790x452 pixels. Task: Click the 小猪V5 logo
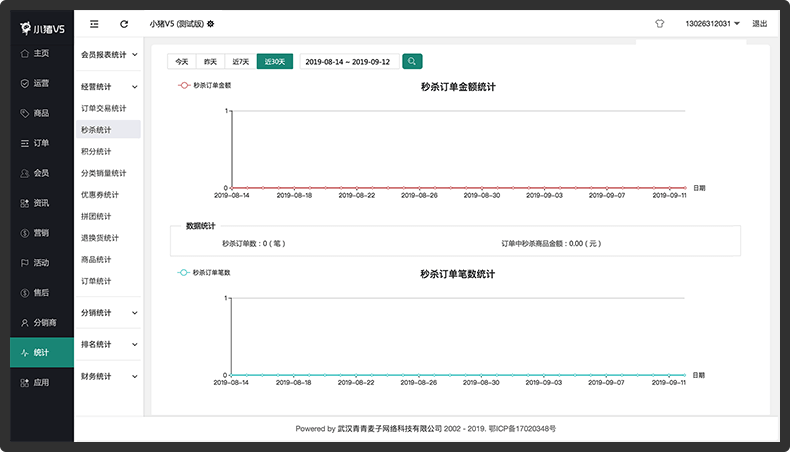(42, 29)
